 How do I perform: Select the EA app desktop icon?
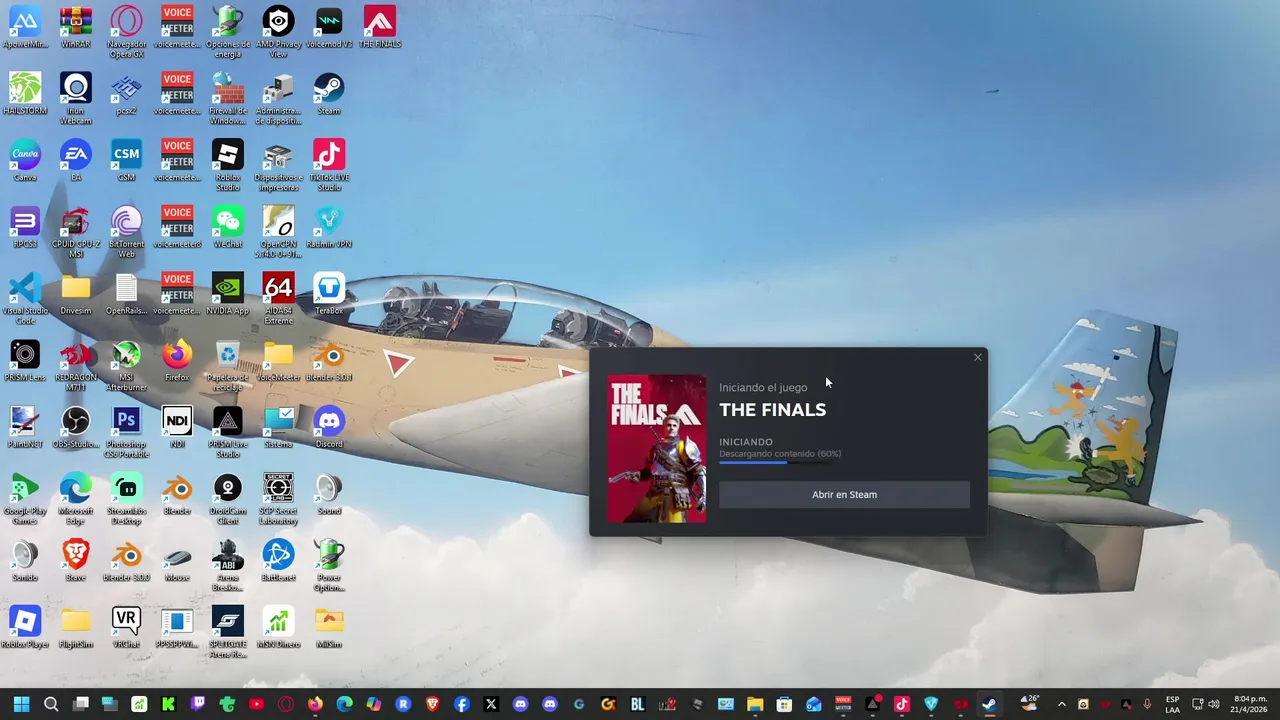76,161
